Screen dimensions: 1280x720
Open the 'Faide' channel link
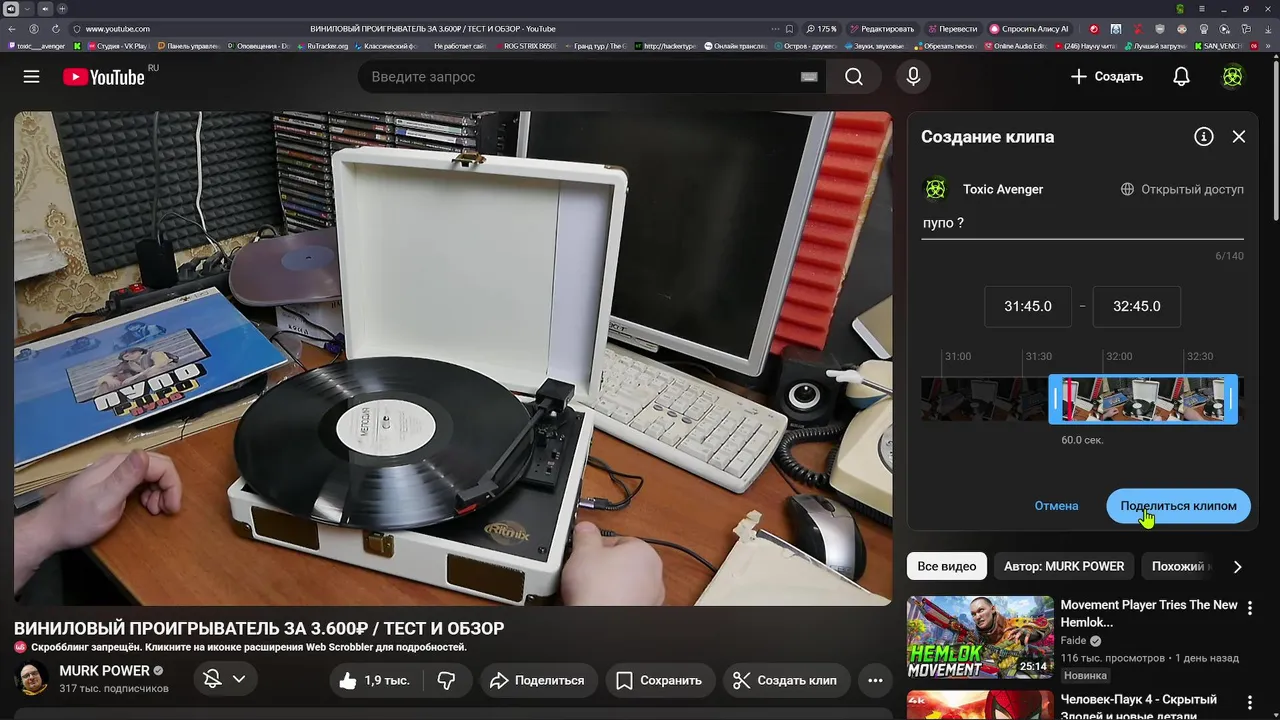(x=1073, y=640)
